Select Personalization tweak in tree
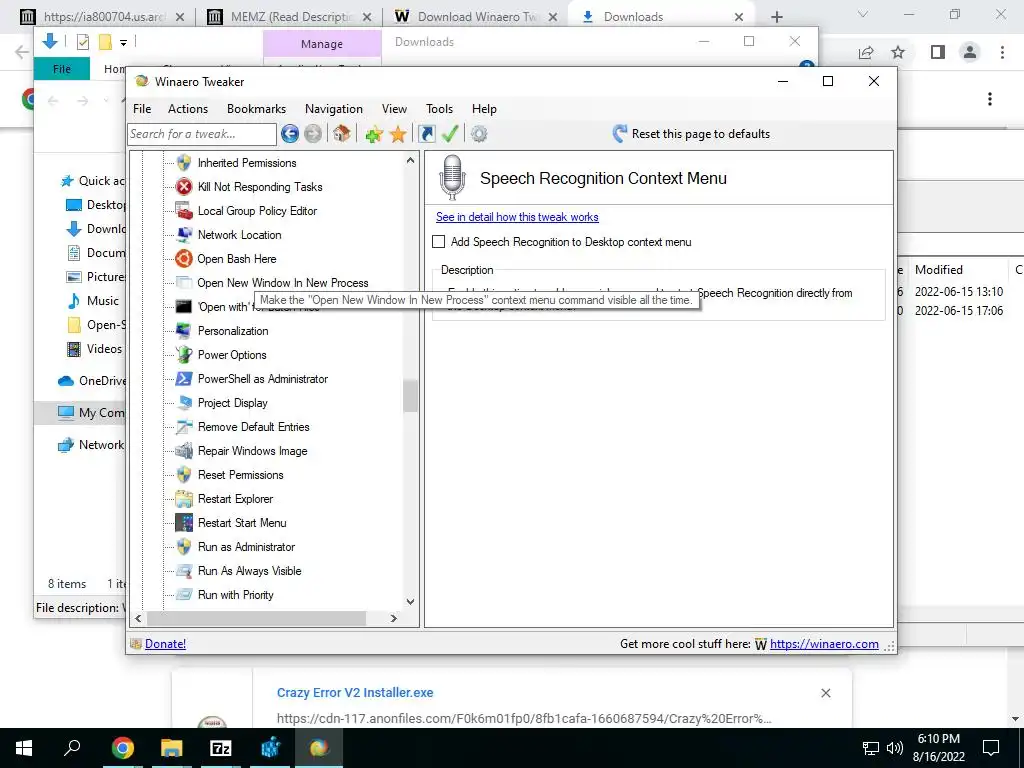 pyautogui.click(x=233, y=331)
